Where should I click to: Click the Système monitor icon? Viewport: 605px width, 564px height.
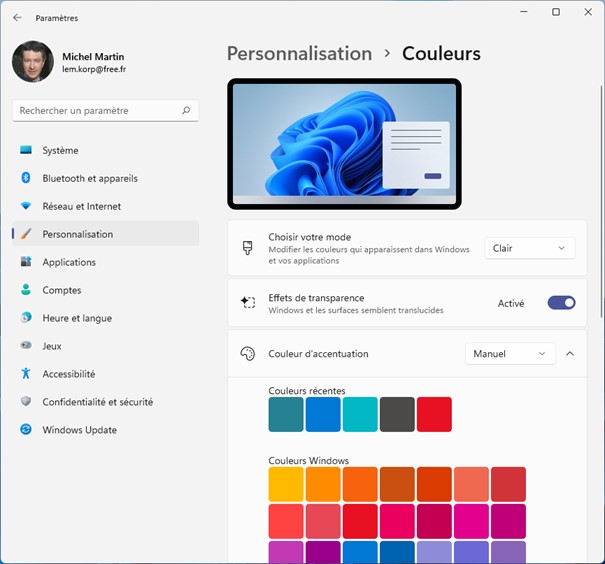point(26,150)
